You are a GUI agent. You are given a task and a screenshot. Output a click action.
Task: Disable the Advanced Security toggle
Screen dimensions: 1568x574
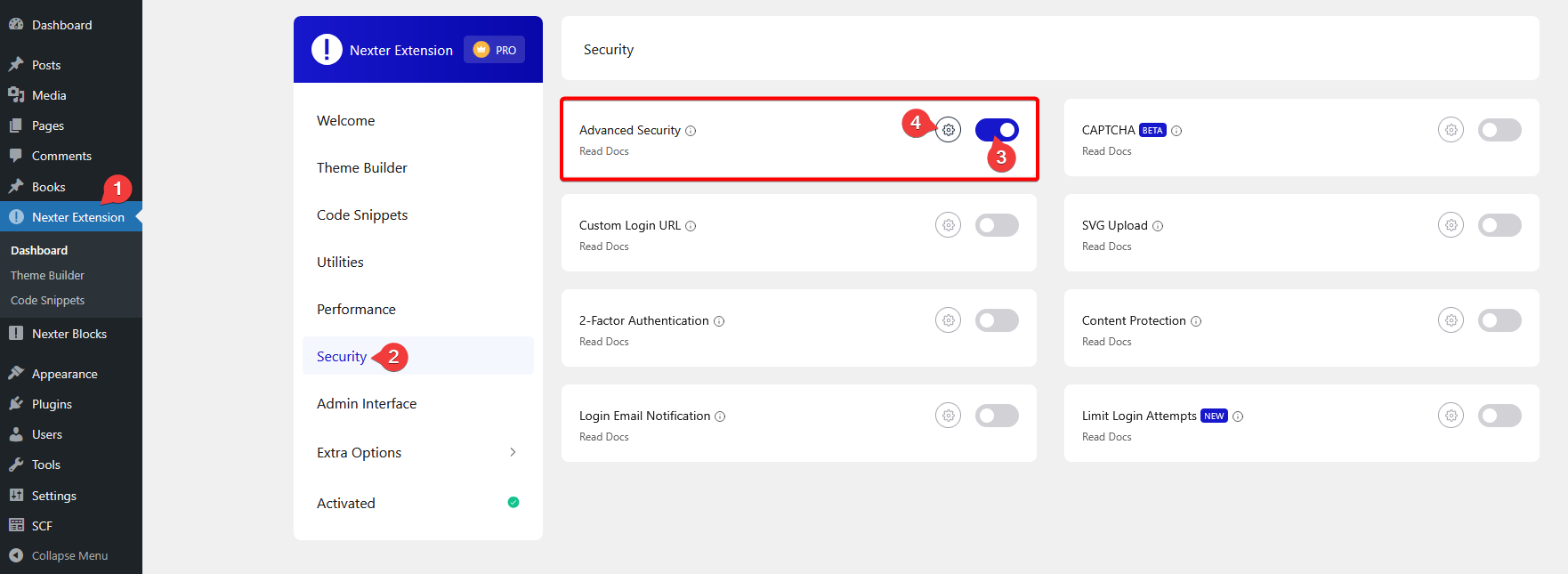[997, 130]
